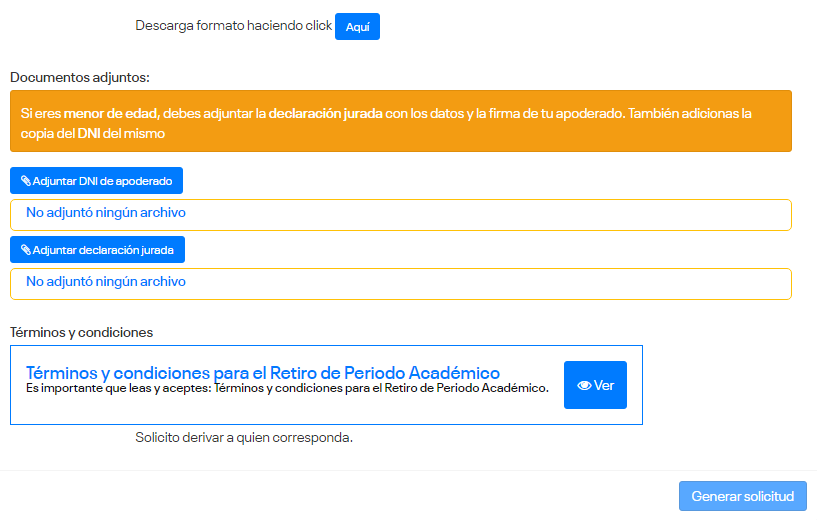This screenshot has width=817, height=520.
Task: Open the Términos y condiciones para el Retiro title
Action: pos(262,373)
